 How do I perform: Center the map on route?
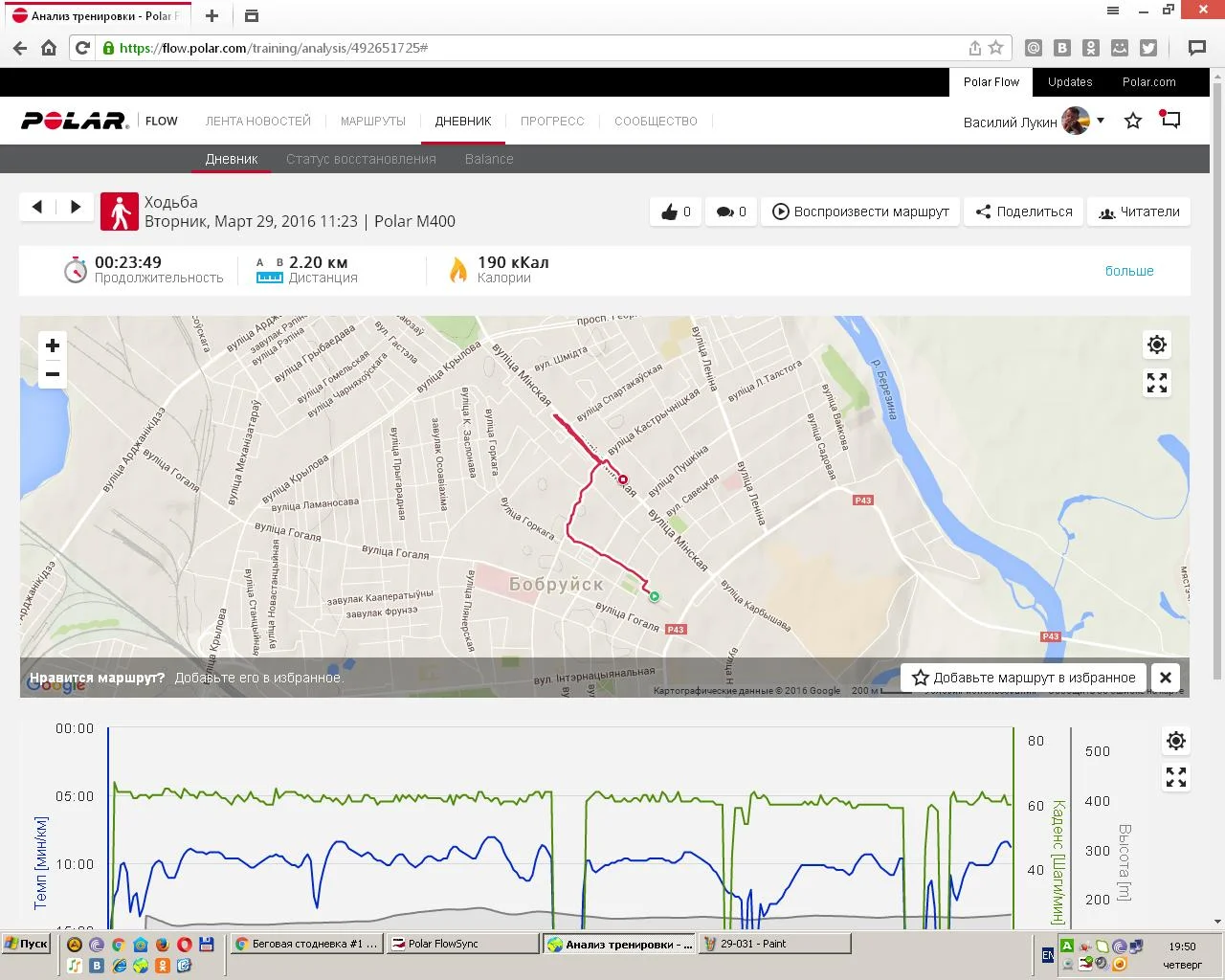[1157, 345]
